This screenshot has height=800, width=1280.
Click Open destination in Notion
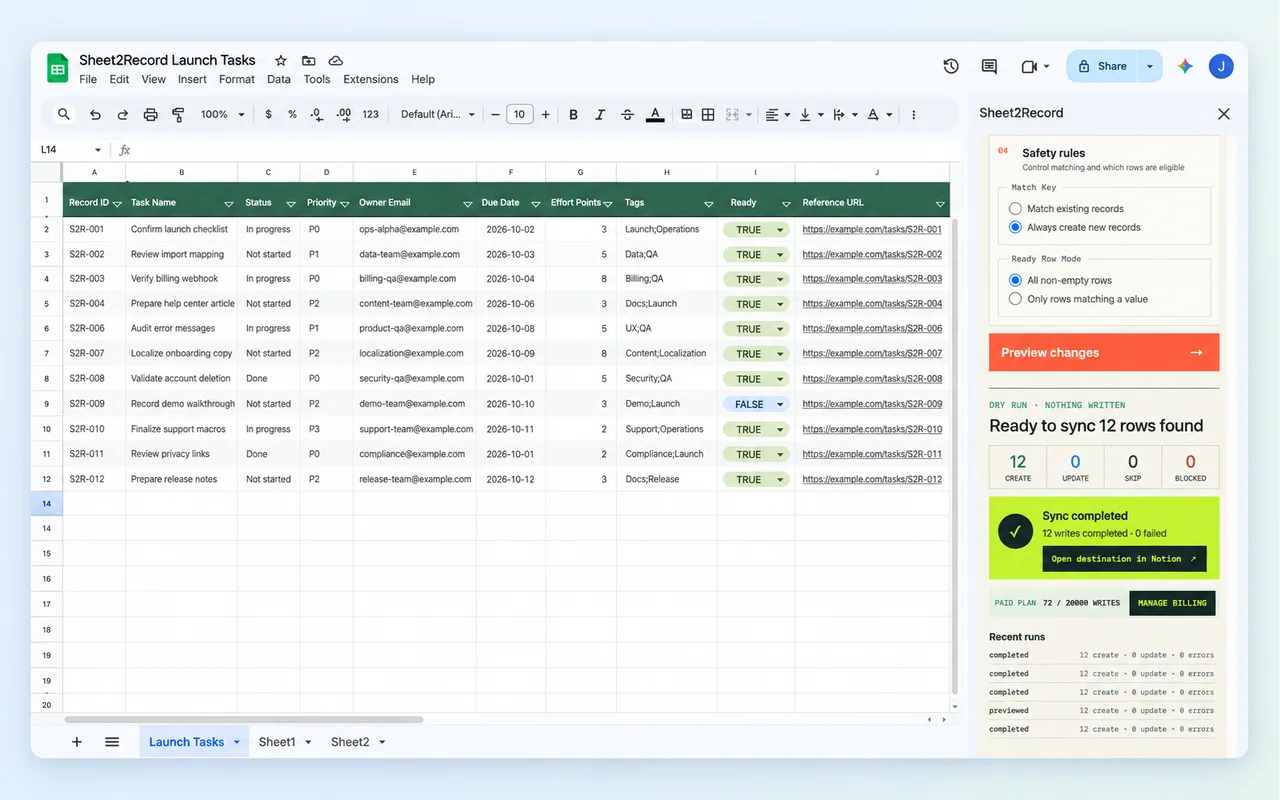click(x=1124, y=559)
